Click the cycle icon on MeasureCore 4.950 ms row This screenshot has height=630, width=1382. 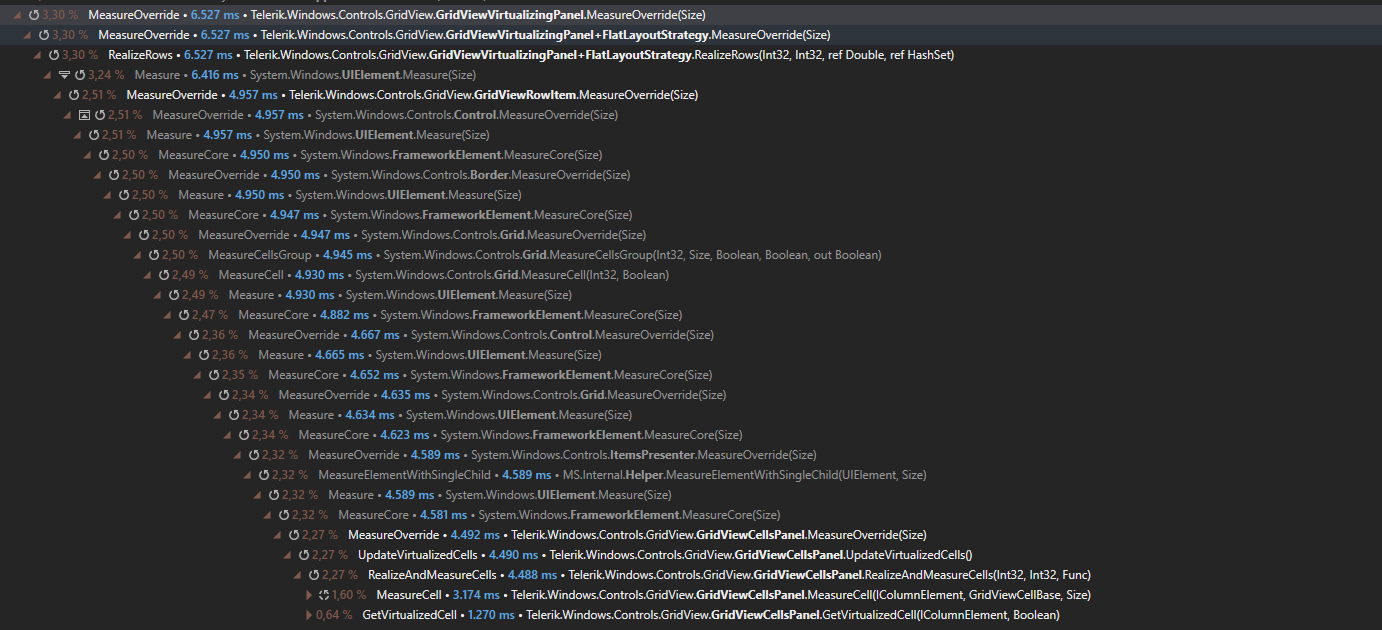(104, 155)
